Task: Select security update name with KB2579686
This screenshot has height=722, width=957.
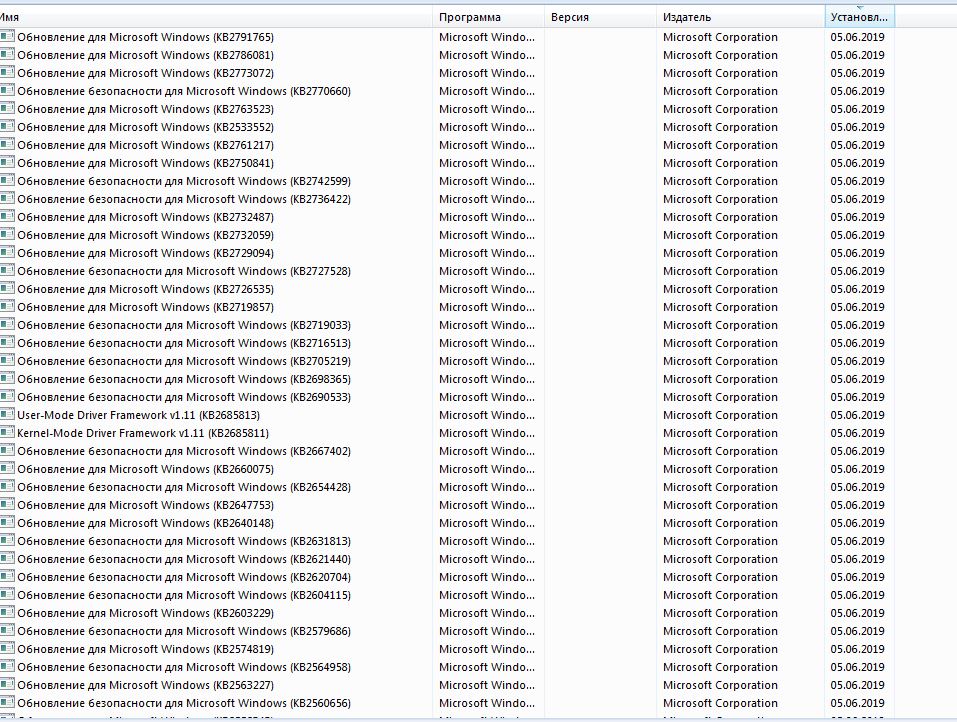Action: click(x=184, y=631)
